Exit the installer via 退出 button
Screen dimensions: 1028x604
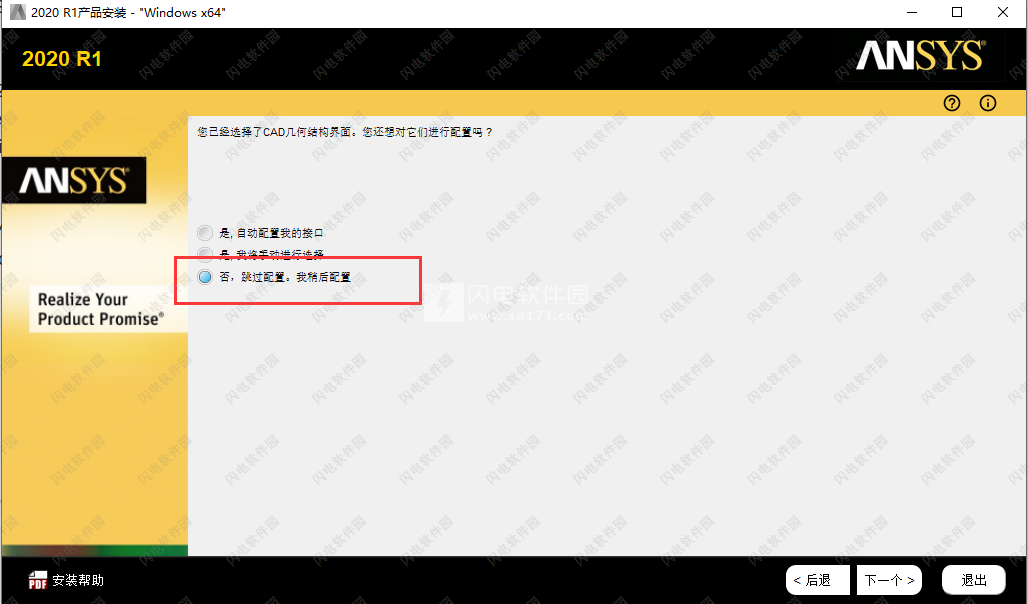click(x=974, y=580)
